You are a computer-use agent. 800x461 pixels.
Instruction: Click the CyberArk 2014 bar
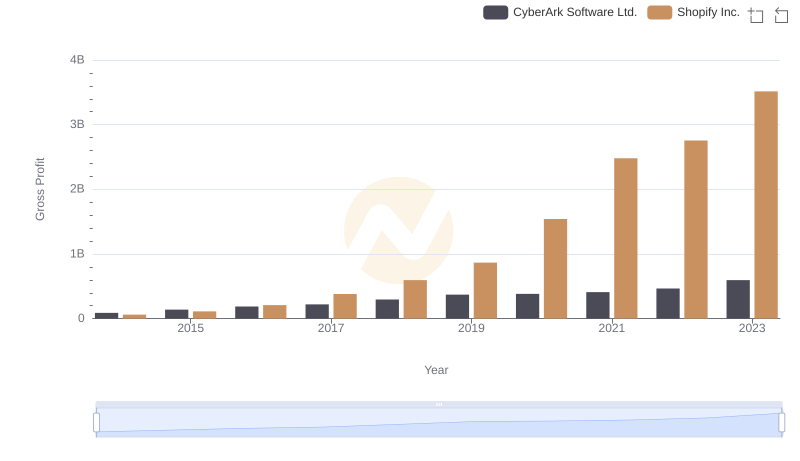107,316
